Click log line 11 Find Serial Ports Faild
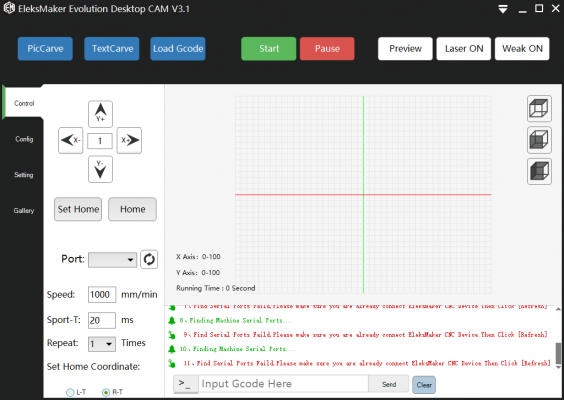The height and width of the screenshot is (400, 564). [x=367, y=363]
